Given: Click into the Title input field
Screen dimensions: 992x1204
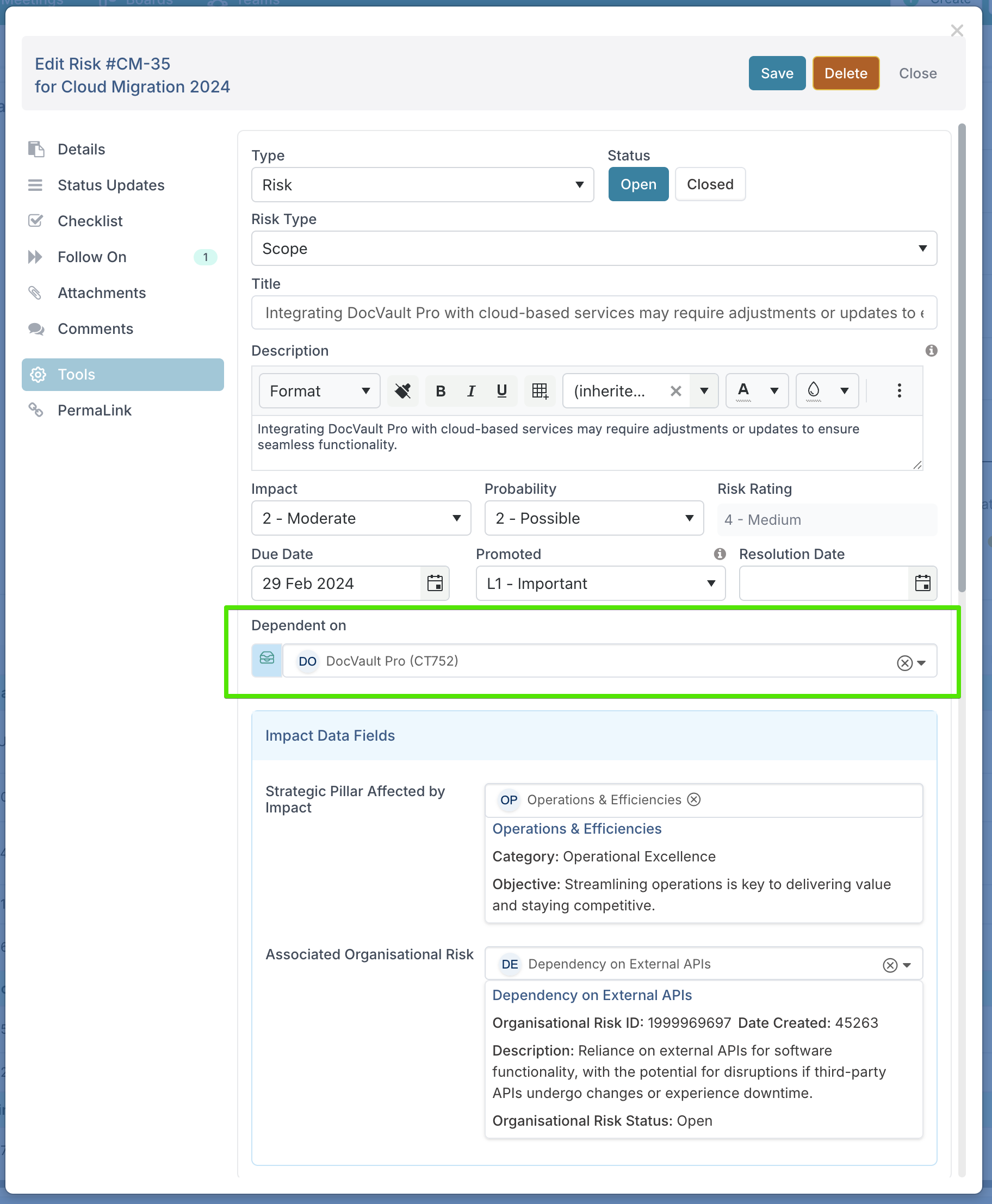Looking at the screenshot, I should [594, 313].
